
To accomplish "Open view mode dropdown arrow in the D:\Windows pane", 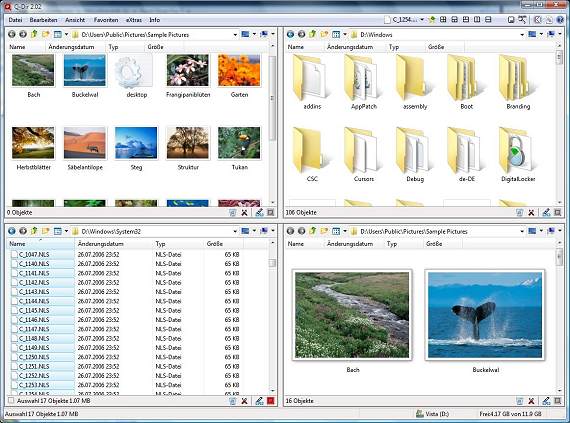I will tap(345, 35).
